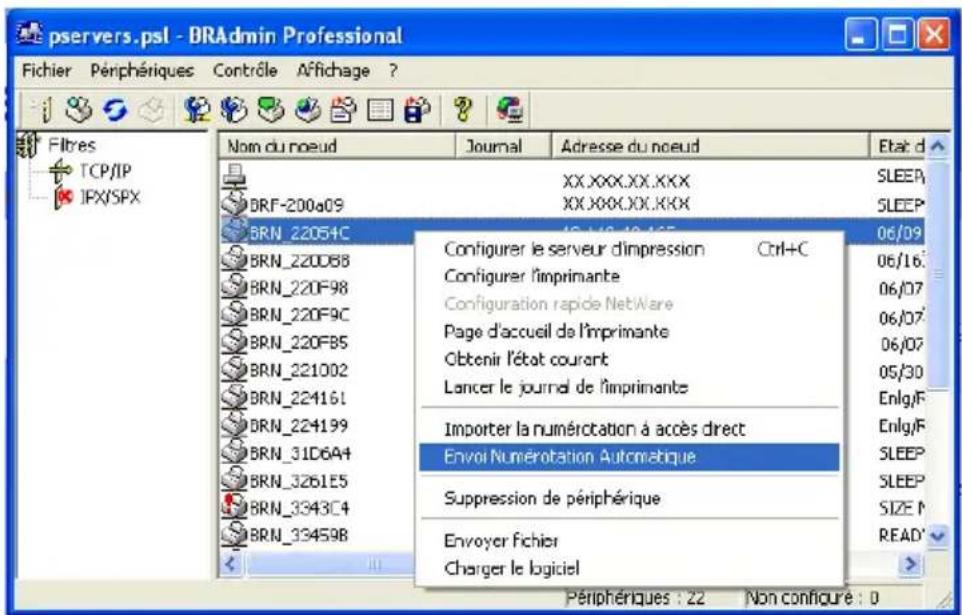Click the green printer toolbar icon
Screen dimensions: 962x615
click(271, 110)
